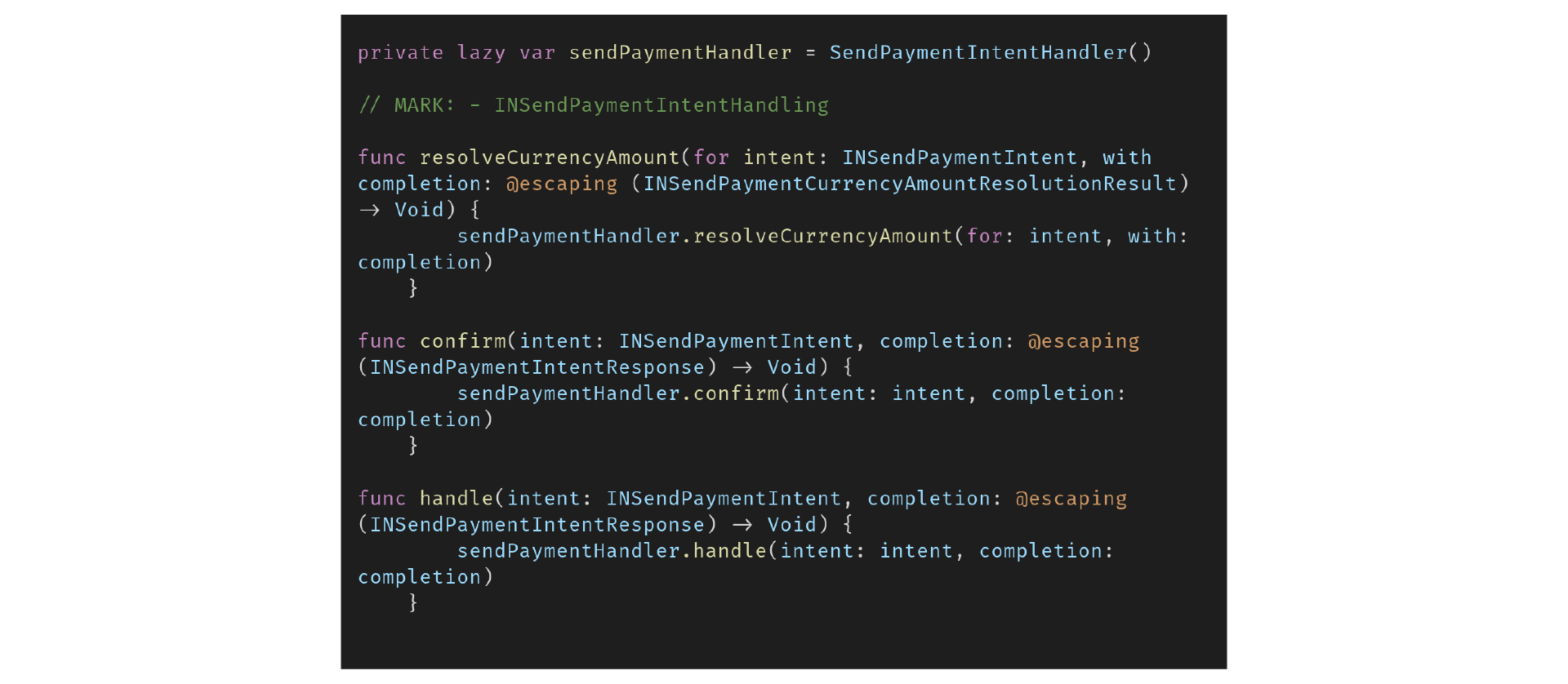Click the handle function name in its definition
1568x684 pixels.
pyautogui.click(x=457, y=499)
